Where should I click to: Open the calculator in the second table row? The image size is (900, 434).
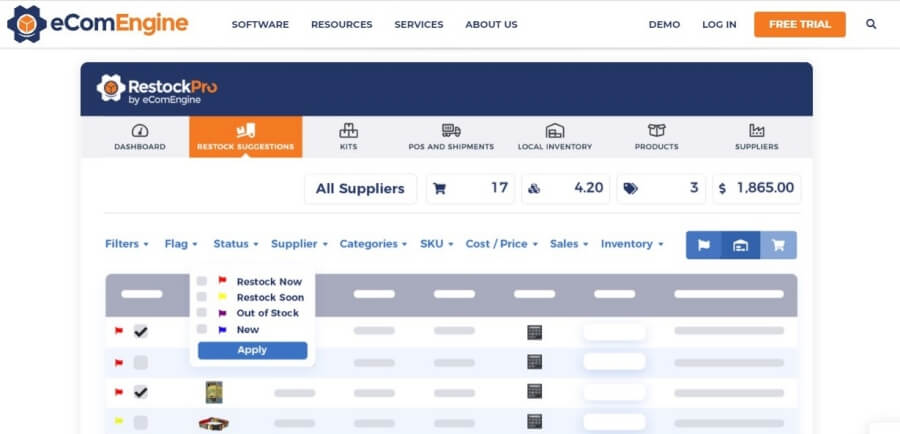[534, 362]
